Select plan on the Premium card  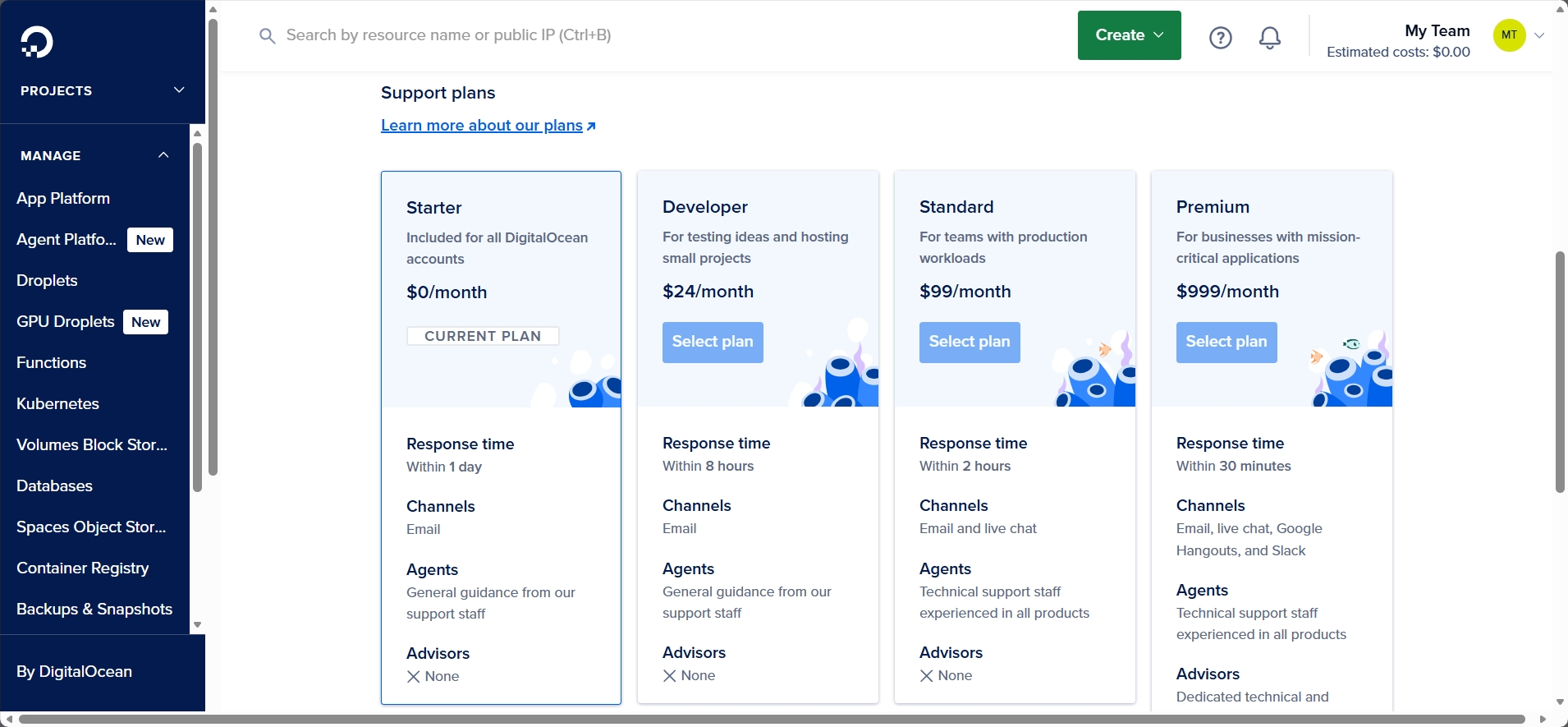click(1226, 342)
